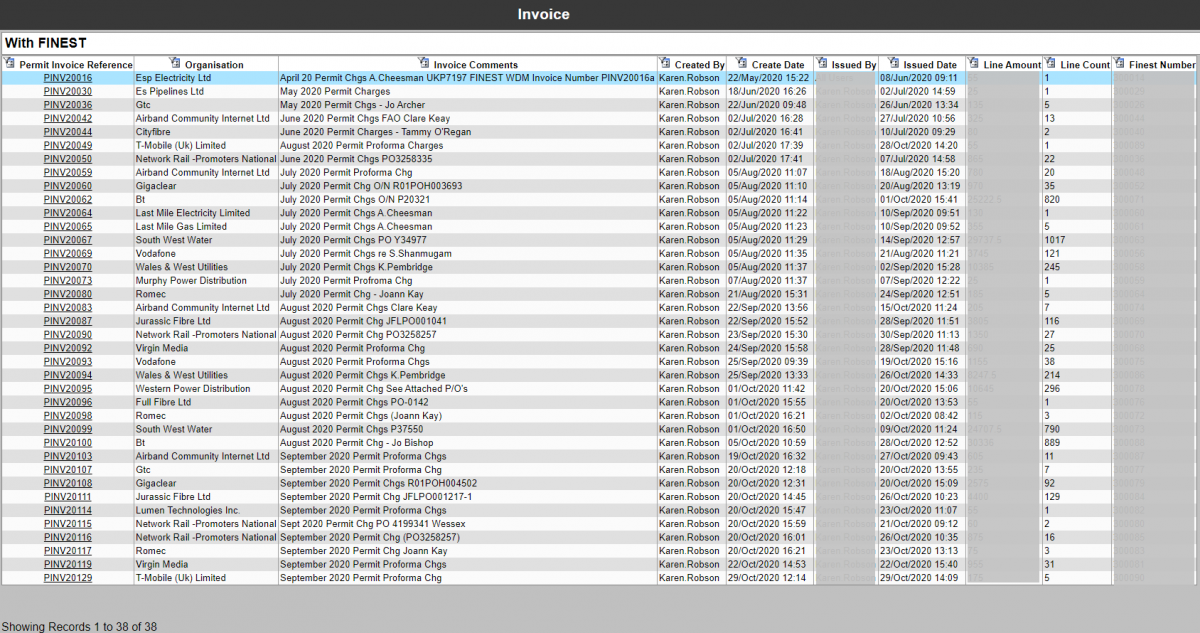Click the icon beside Permit Invoice Reference header
Viewport: 1200px width, 633px height.
coord(9,64)
